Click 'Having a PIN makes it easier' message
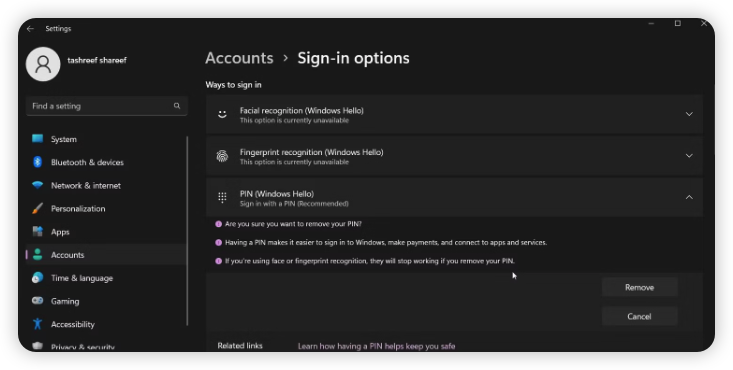 pos(386,242)
